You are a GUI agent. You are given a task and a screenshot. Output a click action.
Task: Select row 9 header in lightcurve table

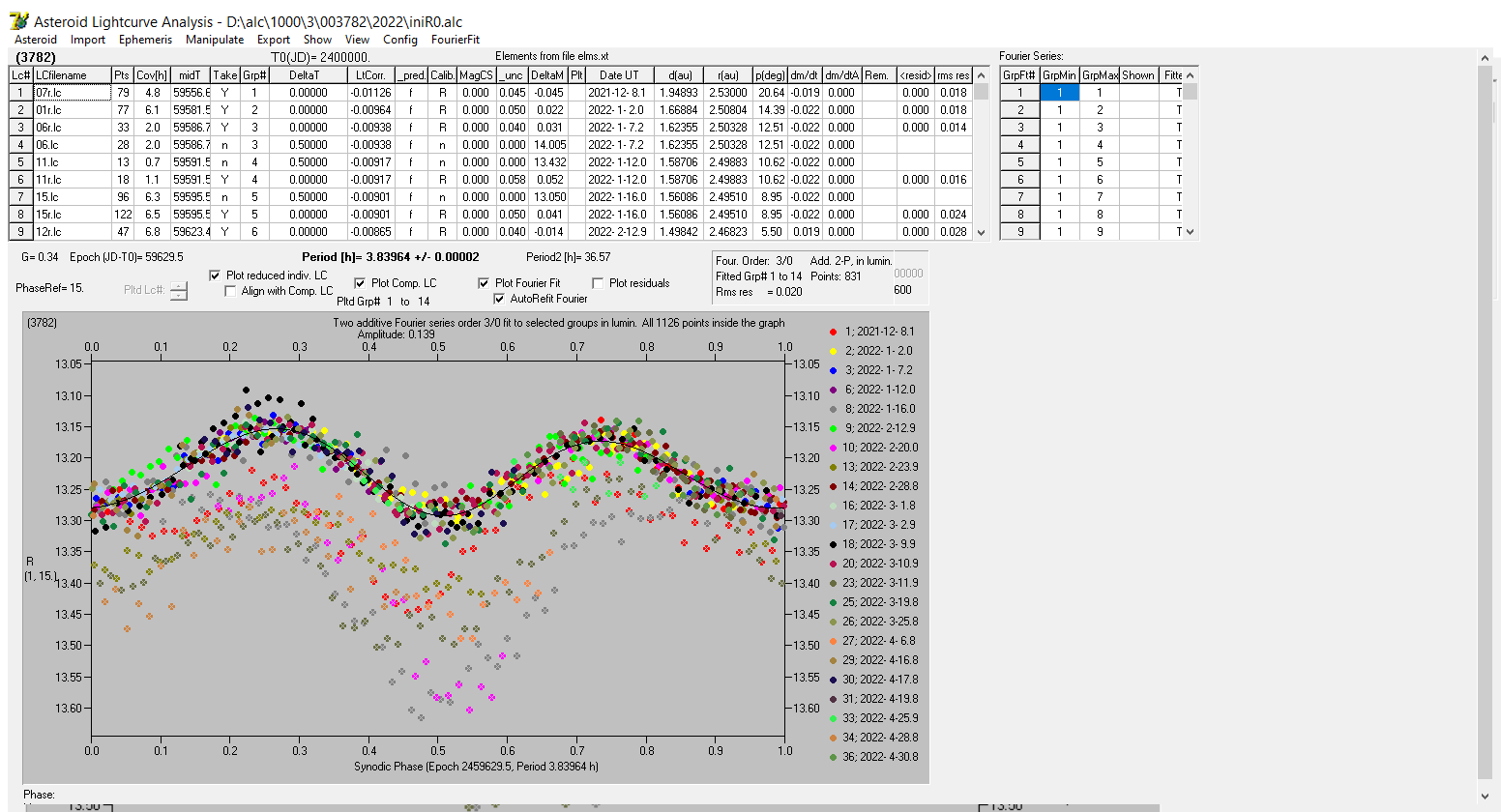click(20, 232)
